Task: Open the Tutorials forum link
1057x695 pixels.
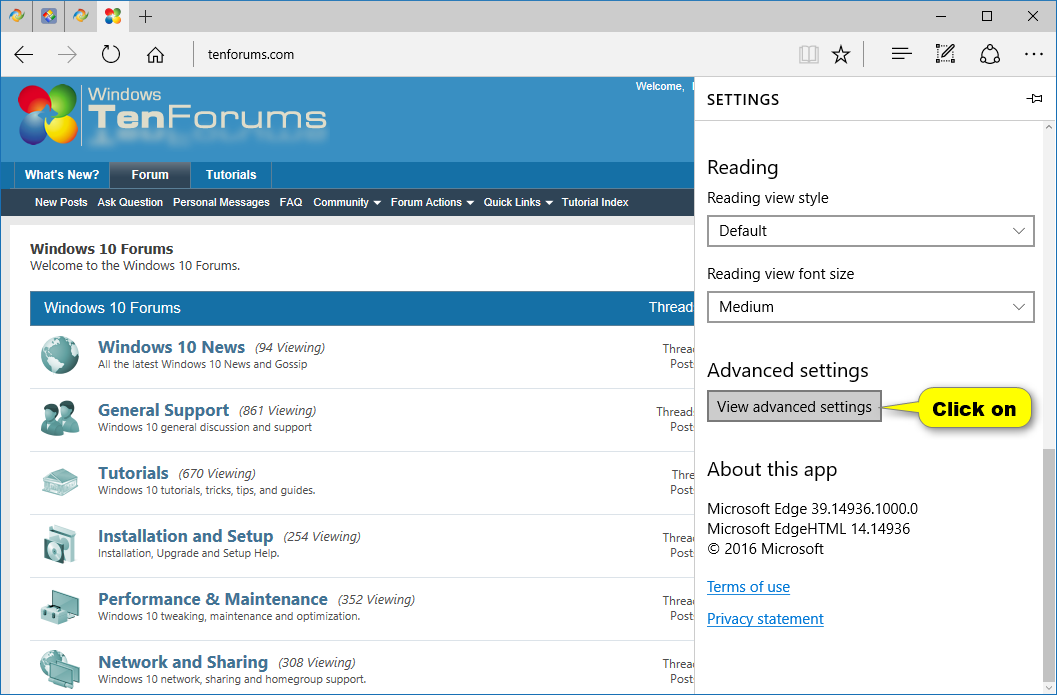Action: click(133, 473)
